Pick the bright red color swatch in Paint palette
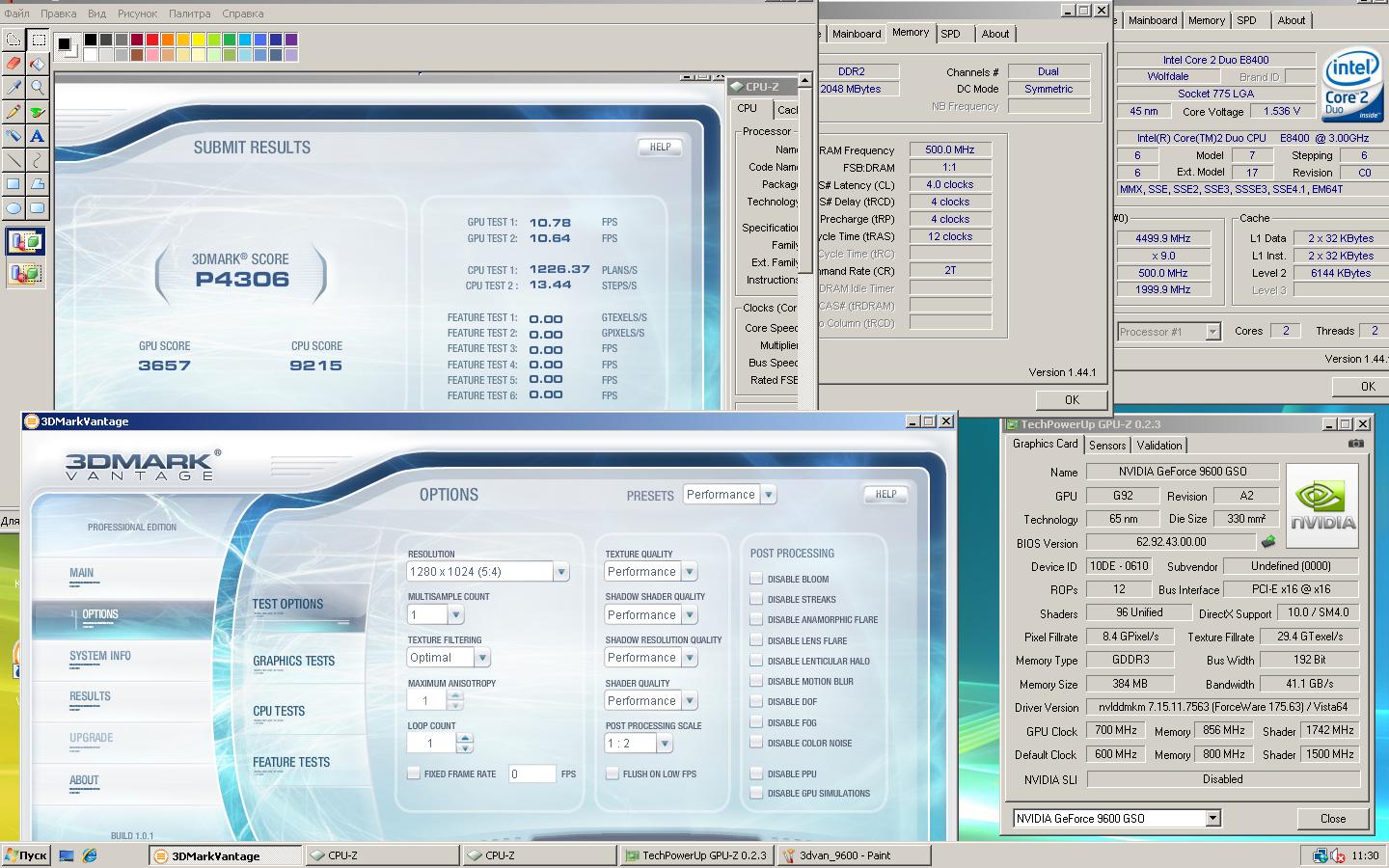Viewport: 1389px width, 868px height. 152,40
